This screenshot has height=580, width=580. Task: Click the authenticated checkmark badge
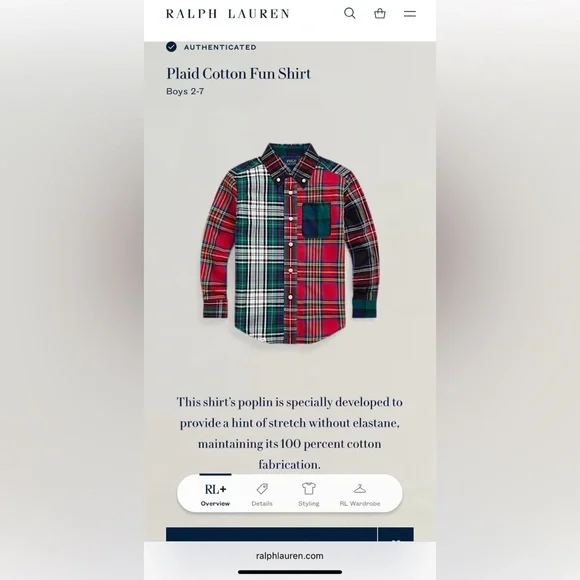(171, 47)
